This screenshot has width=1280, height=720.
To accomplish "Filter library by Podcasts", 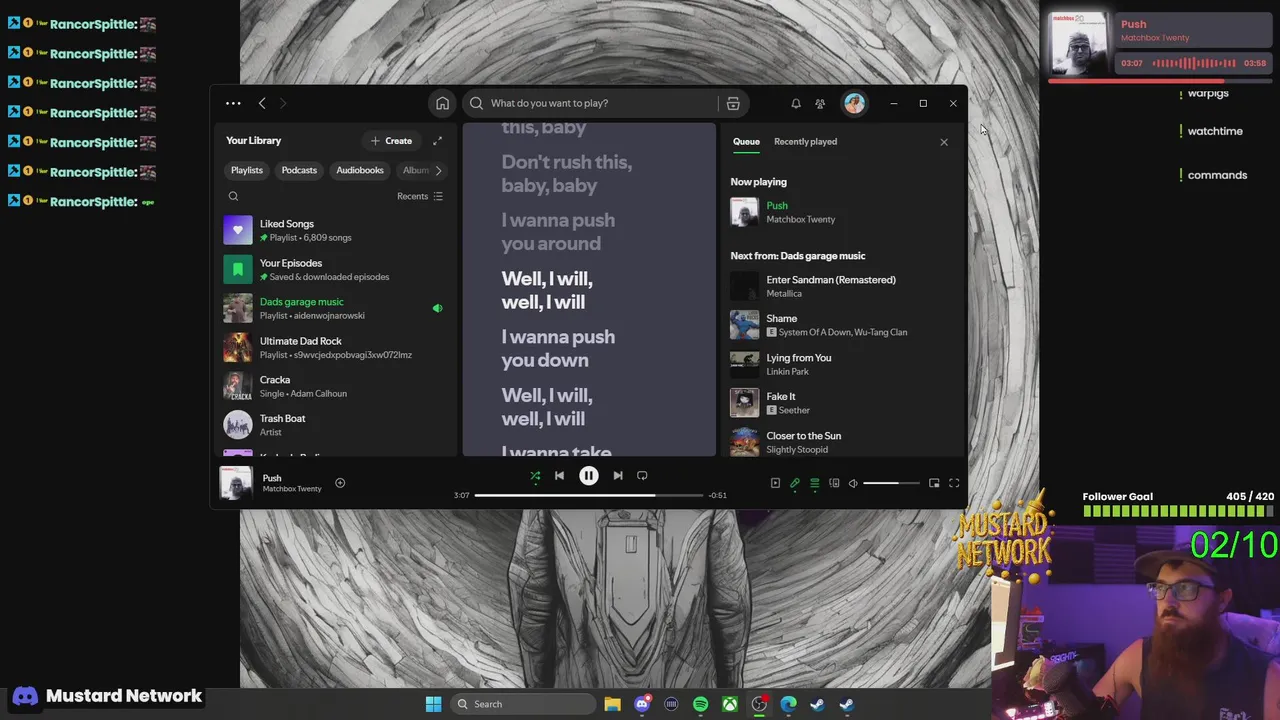I will [x=299, y=170].
